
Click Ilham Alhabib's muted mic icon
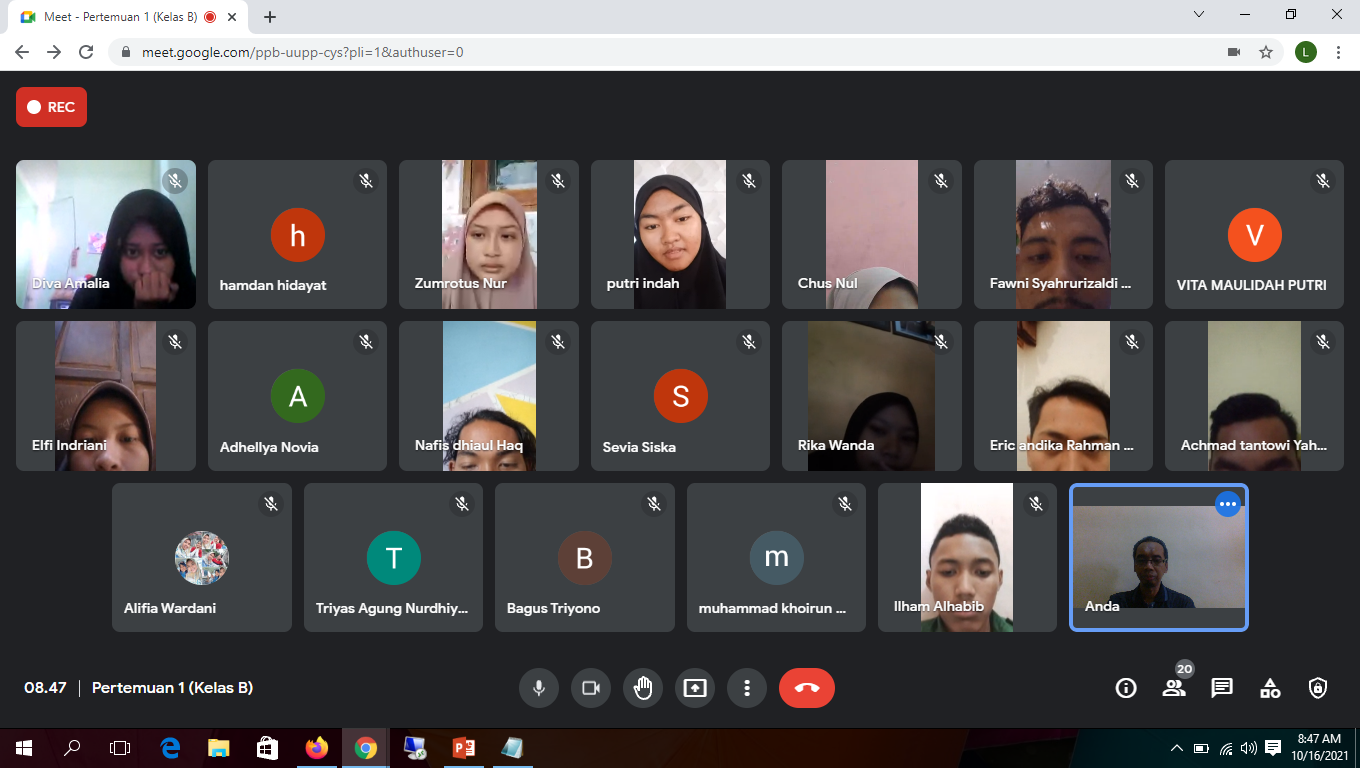(1036, 504)
